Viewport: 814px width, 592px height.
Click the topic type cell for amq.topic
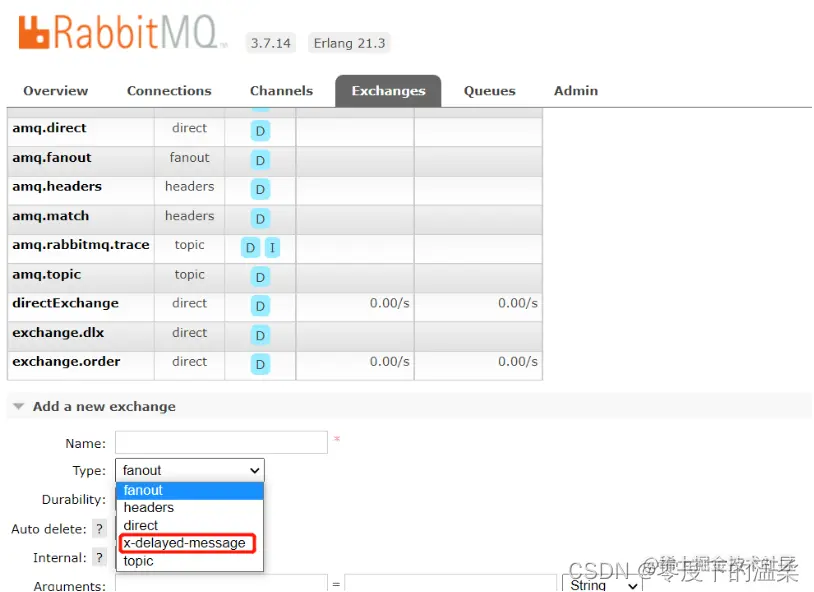pyautogui.click(x=189, y=274)
